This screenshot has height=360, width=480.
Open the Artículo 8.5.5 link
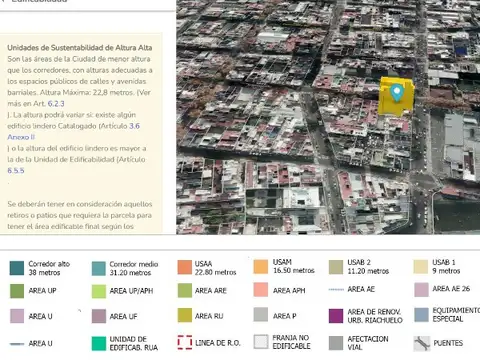coord(16,171)
